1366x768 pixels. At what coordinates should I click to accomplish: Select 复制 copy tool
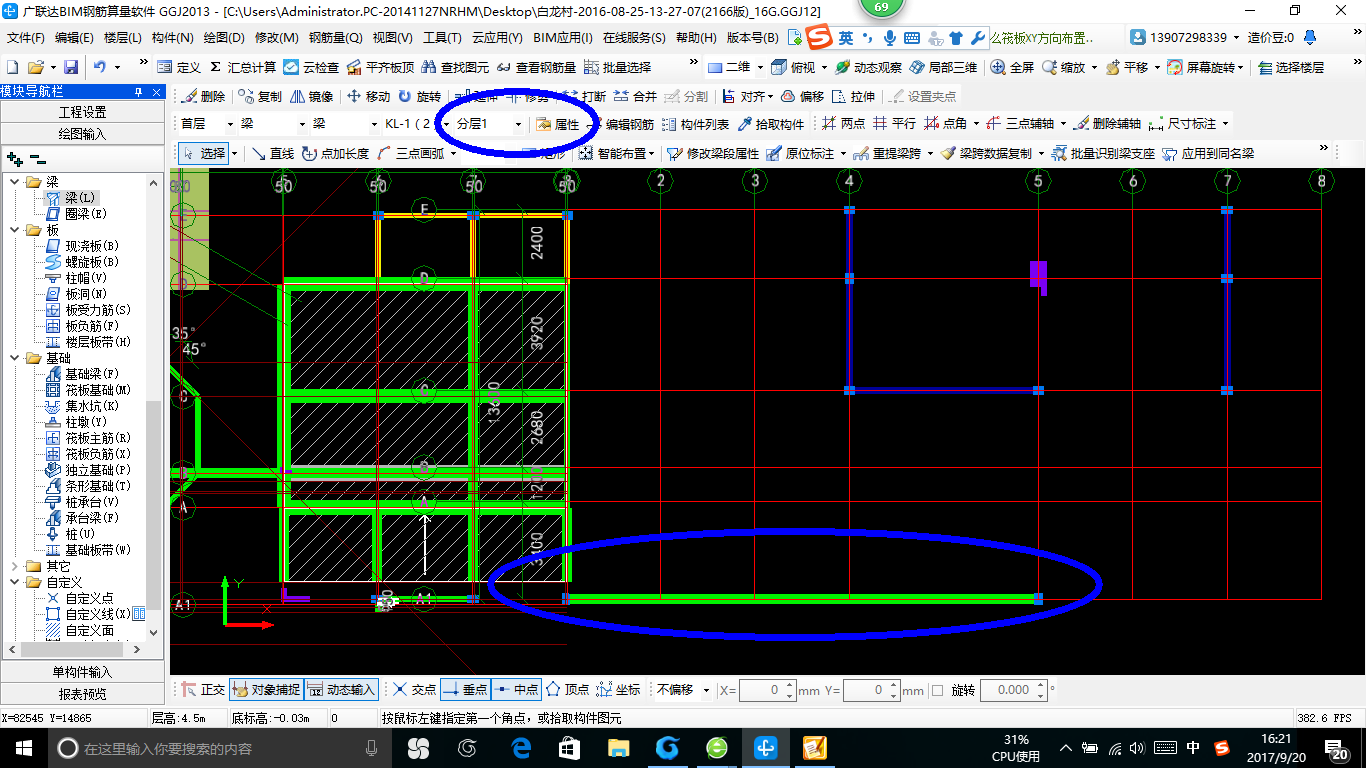pyautogui.click(x=260, y=97)
